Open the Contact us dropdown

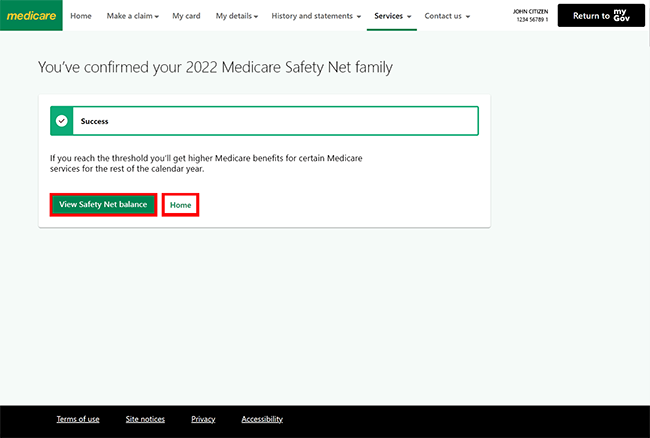(x=447, y=16)
